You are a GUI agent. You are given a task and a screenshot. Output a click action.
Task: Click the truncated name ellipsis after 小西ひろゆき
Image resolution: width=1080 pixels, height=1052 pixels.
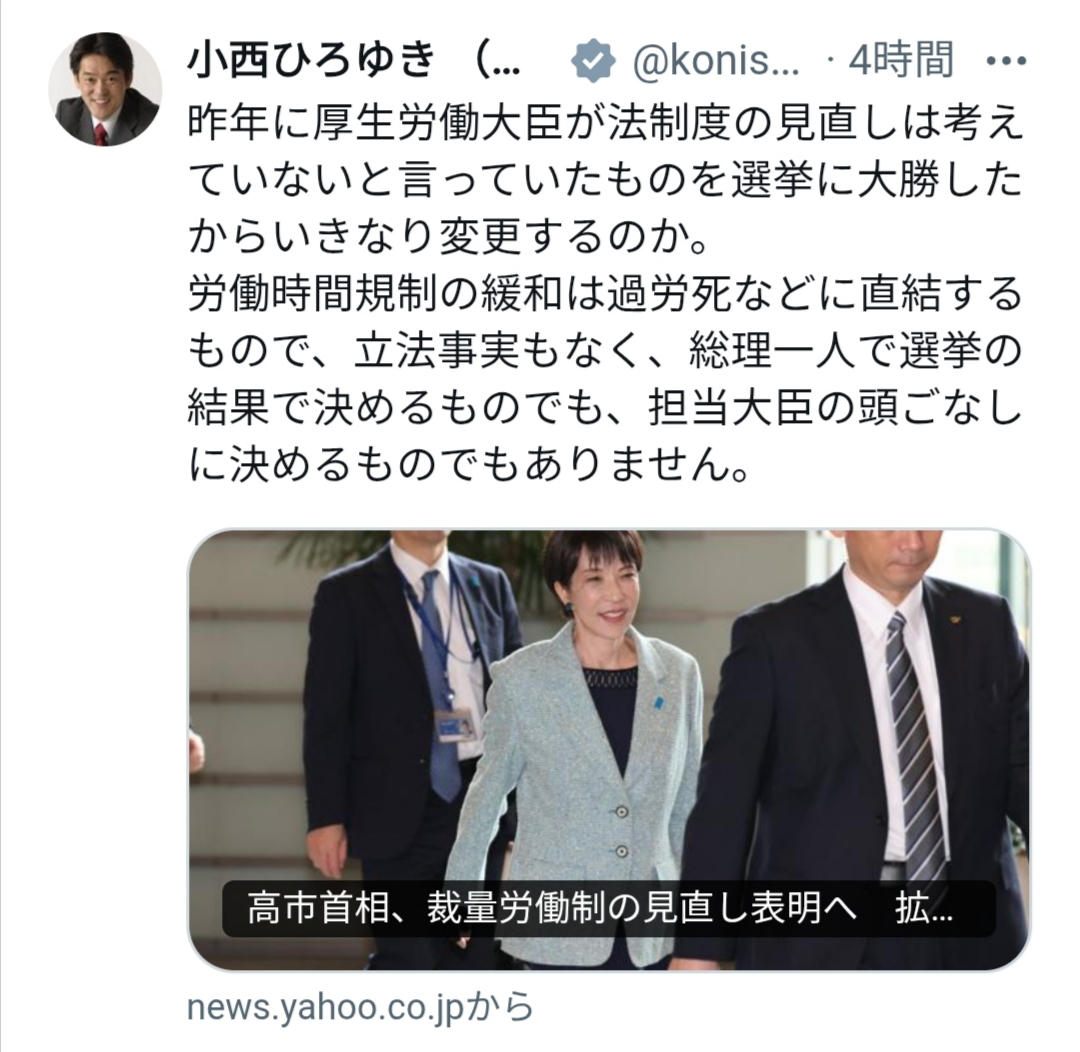click(497, 61)
